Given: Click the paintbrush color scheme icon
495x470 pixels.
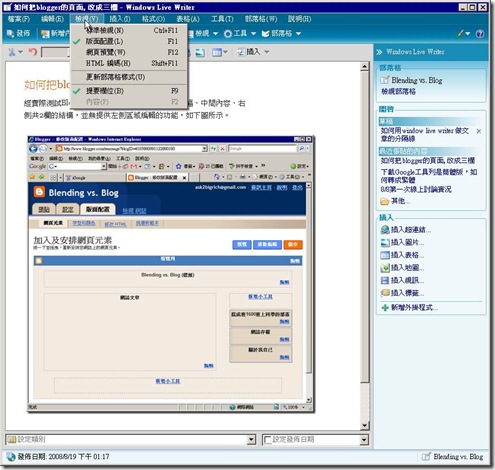Looking at the screenshot, I should click(460, 34).
